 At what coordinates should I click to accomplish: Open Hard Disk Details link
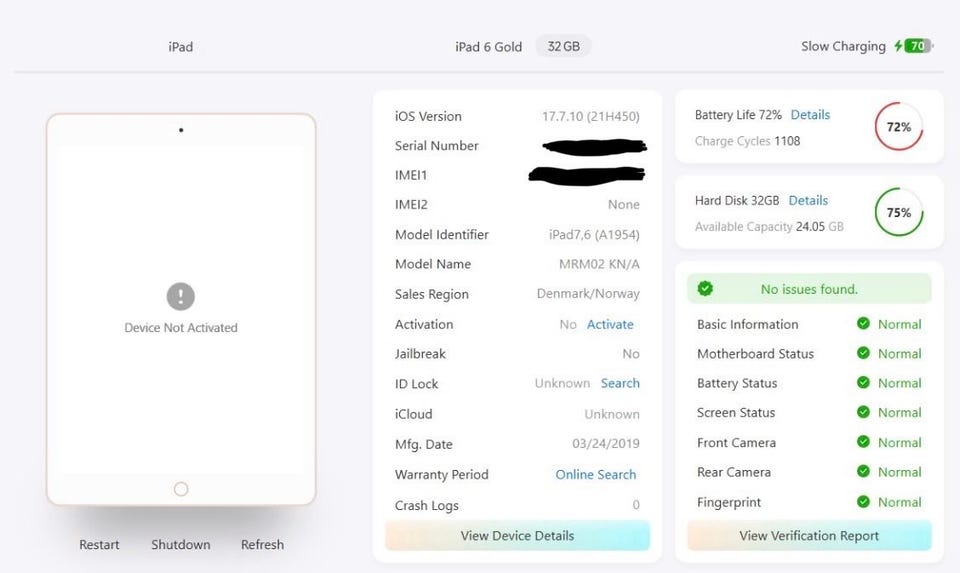(x=808, y=200)
